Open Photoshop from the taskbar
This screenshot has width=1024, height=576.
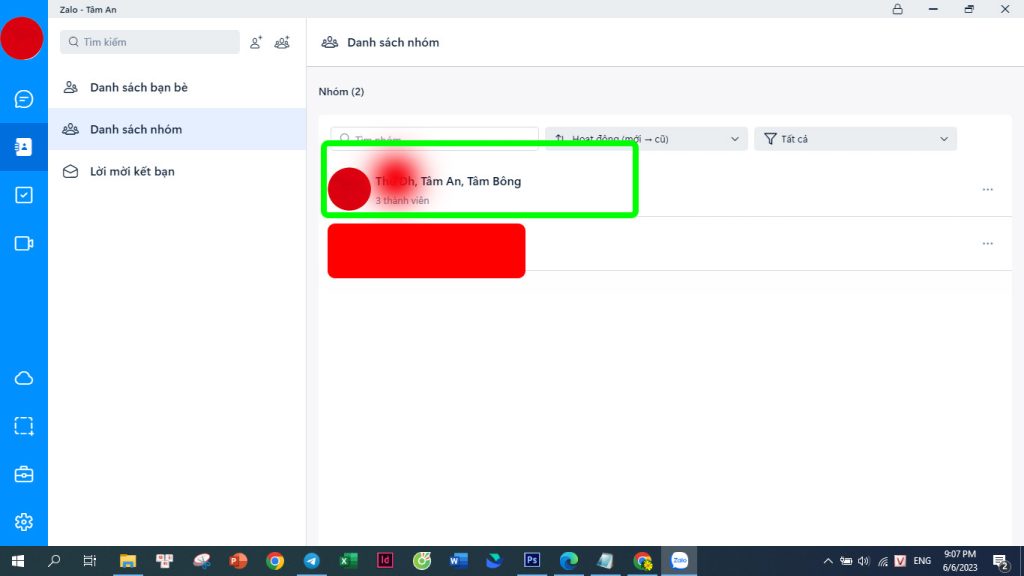(x=532, y=561)
